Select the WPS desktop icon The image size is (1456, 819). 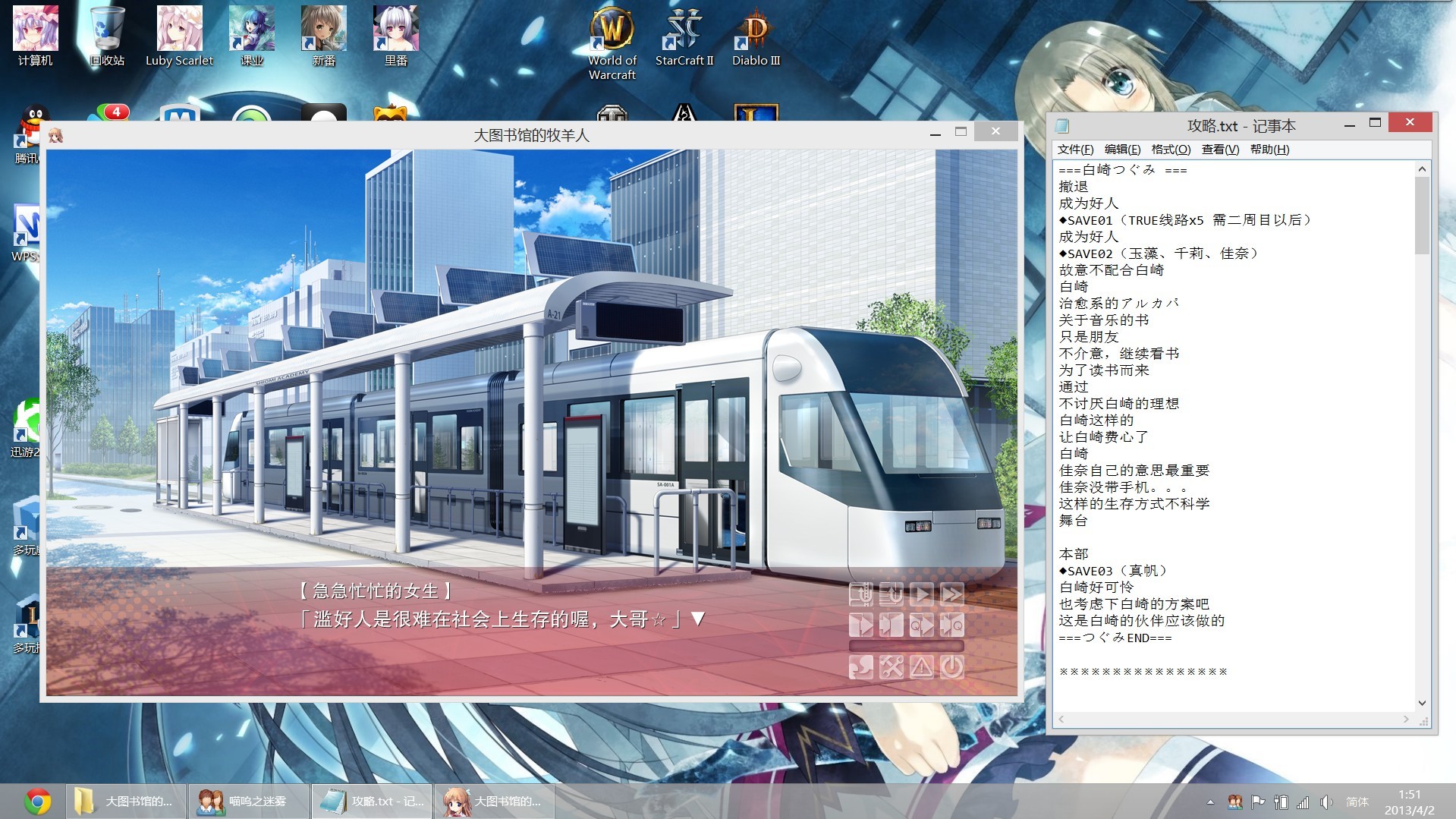click(27, 233)
